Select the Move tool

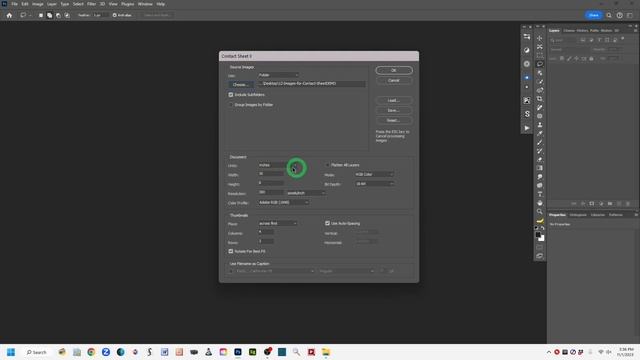[540, 38]
